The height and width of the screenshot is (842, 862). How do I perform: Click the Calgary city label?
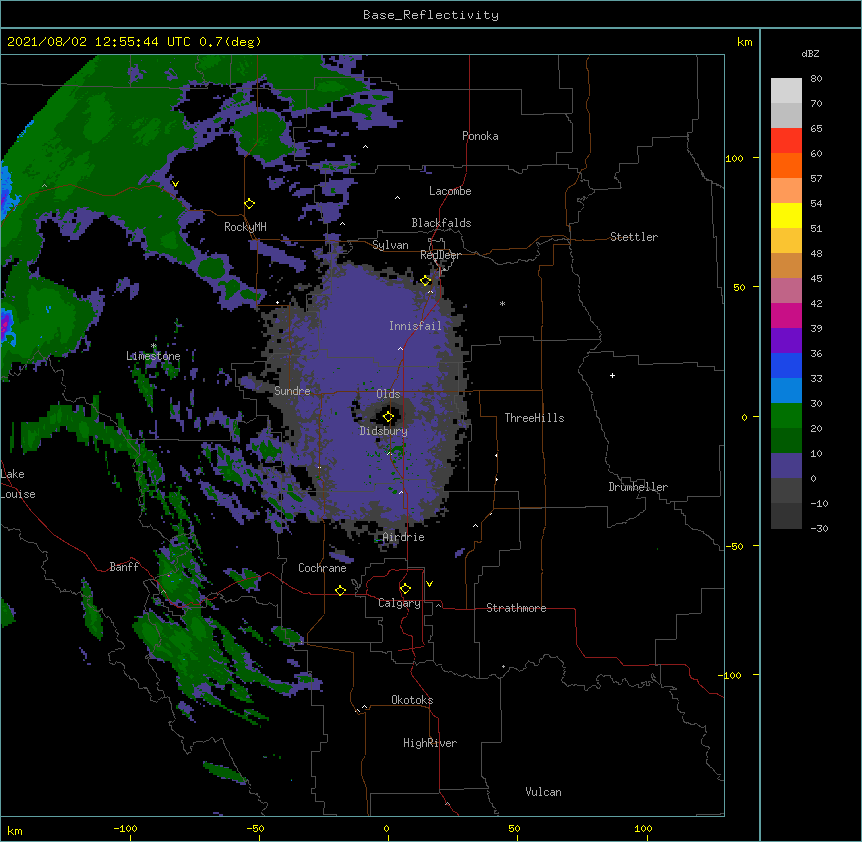point(399,603)
